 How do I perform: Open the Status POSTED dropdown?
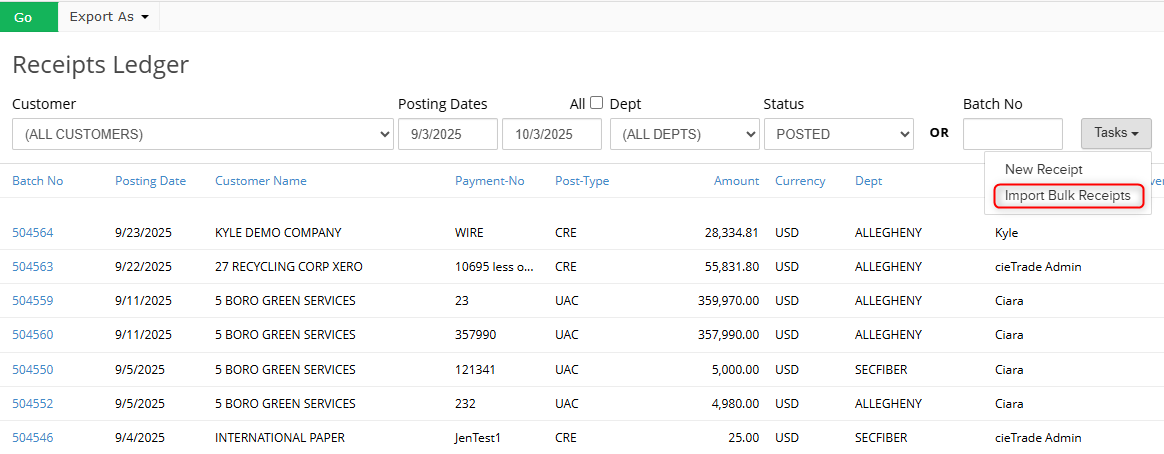click(838, 134)
